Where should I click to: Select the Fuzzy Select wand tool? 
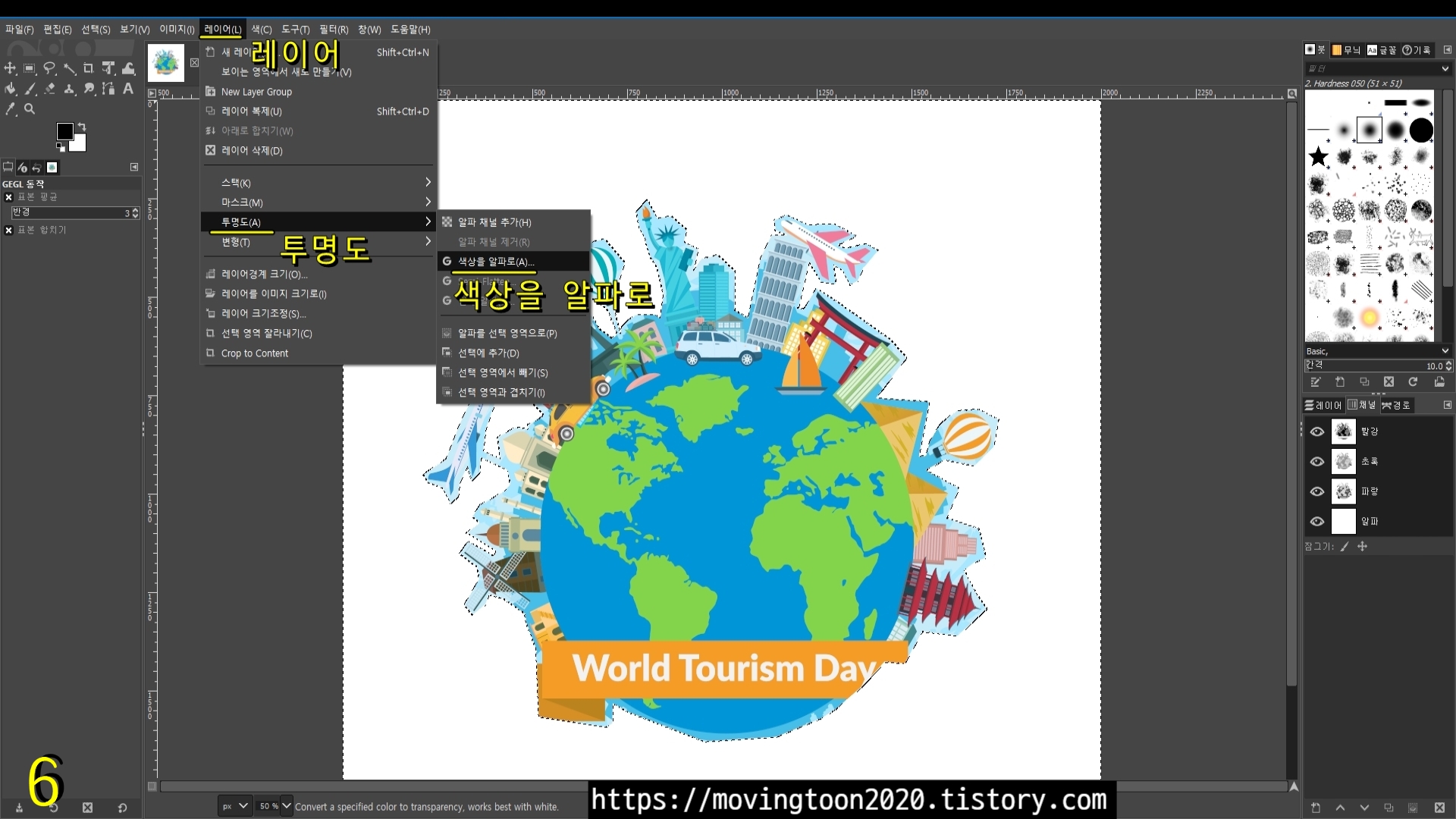coord(70,68)
